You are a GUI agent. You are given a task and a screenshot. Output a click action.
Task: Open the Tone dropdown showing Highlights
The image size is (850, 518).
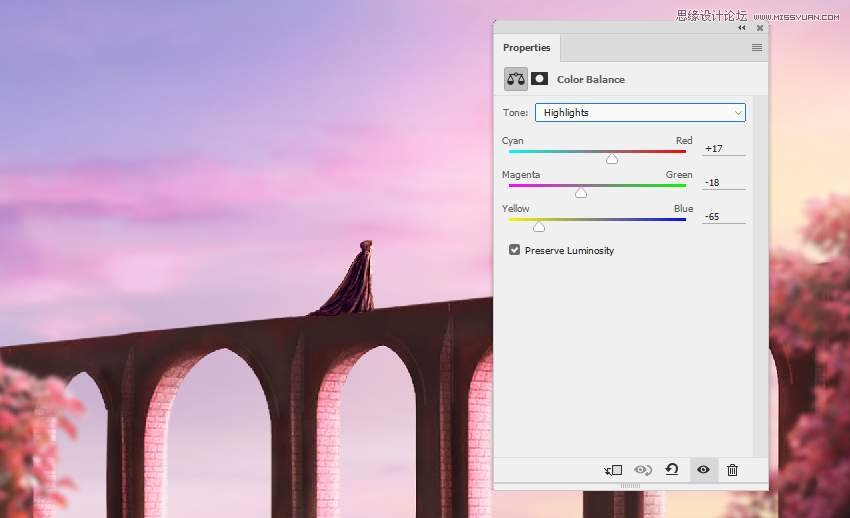point(640,113)
